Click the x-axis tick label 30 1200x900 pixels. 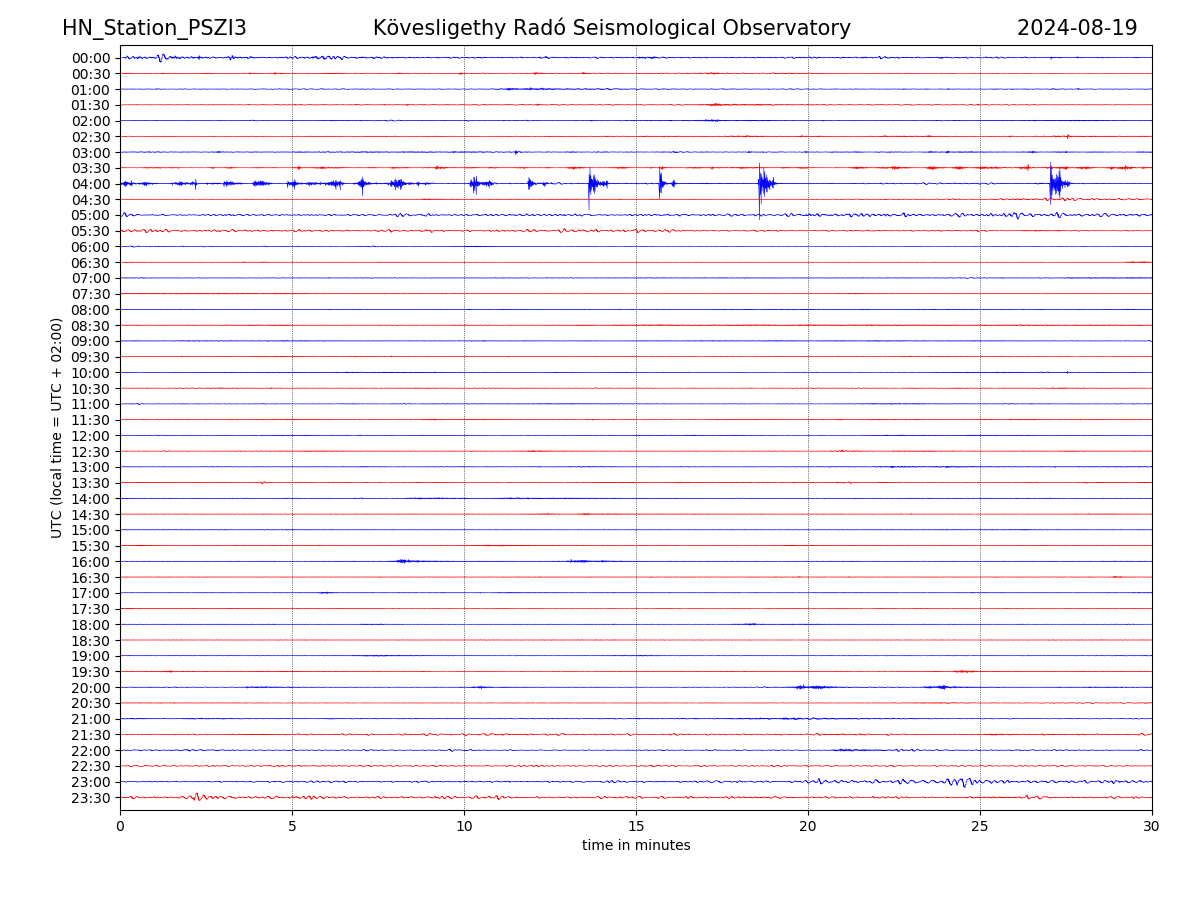pyautogui.click(x=1151, y=826)
